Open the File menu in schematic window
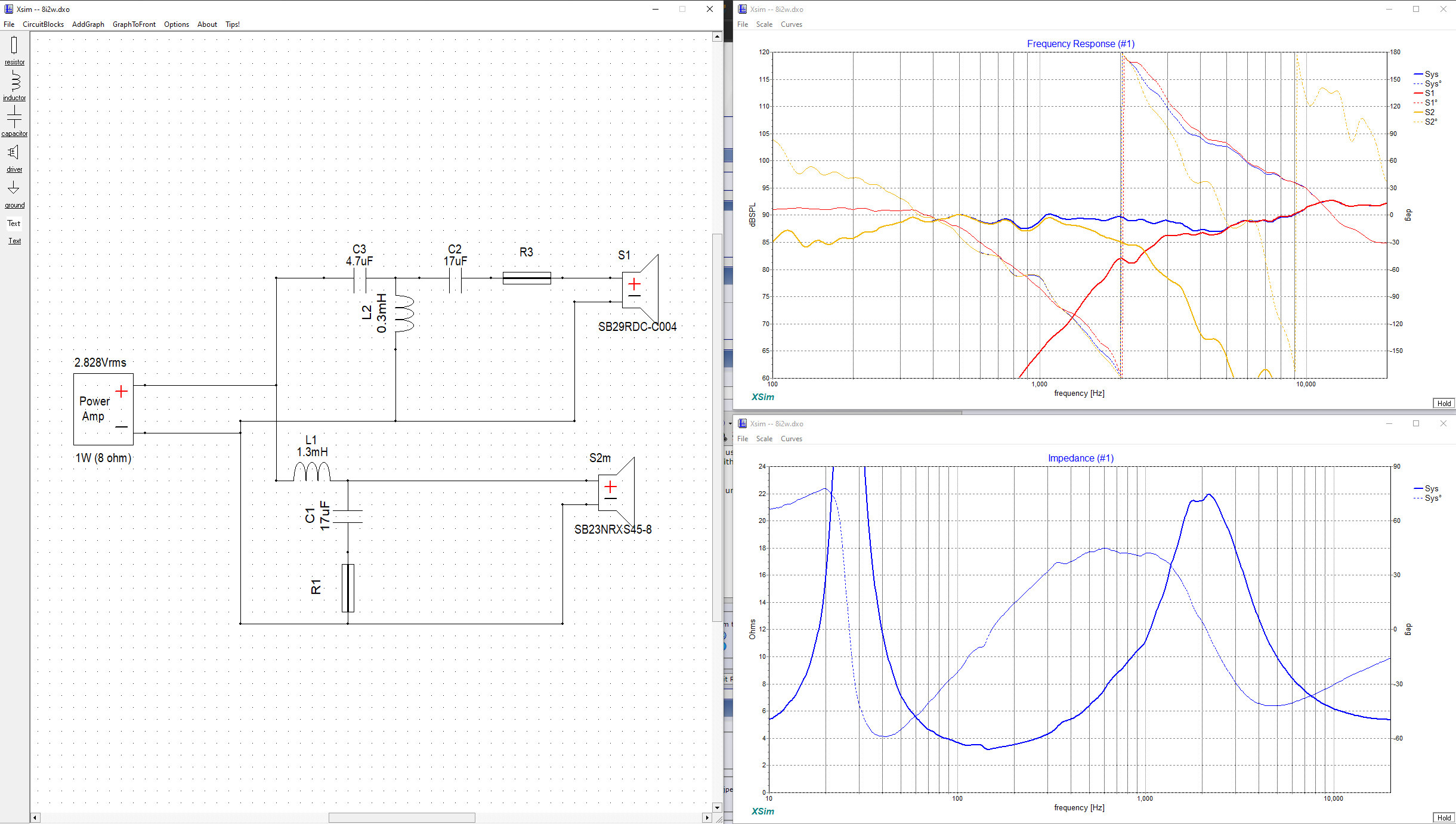This screenshot has height=824, width=1456. point(9,24)
